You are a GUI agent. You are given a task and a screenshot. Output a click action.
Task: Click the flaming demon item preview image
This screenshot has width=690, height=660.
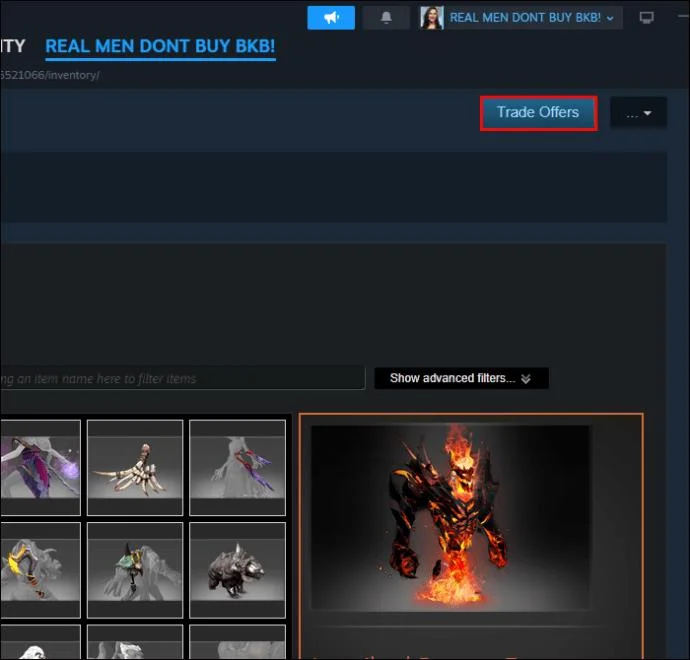click(450, 517)
